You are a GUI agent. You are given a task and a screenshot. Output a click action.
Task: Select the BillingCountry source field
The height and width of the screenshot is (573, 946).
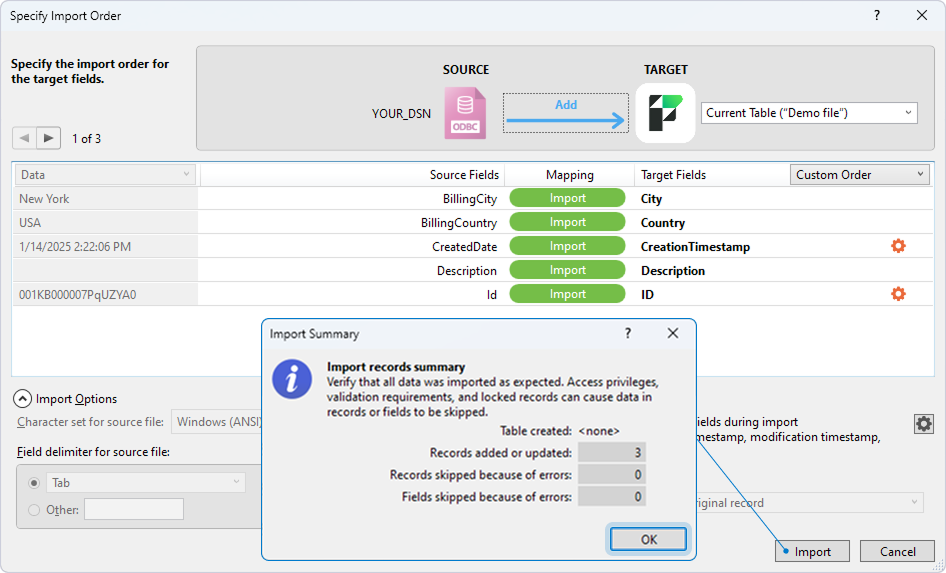459,223
